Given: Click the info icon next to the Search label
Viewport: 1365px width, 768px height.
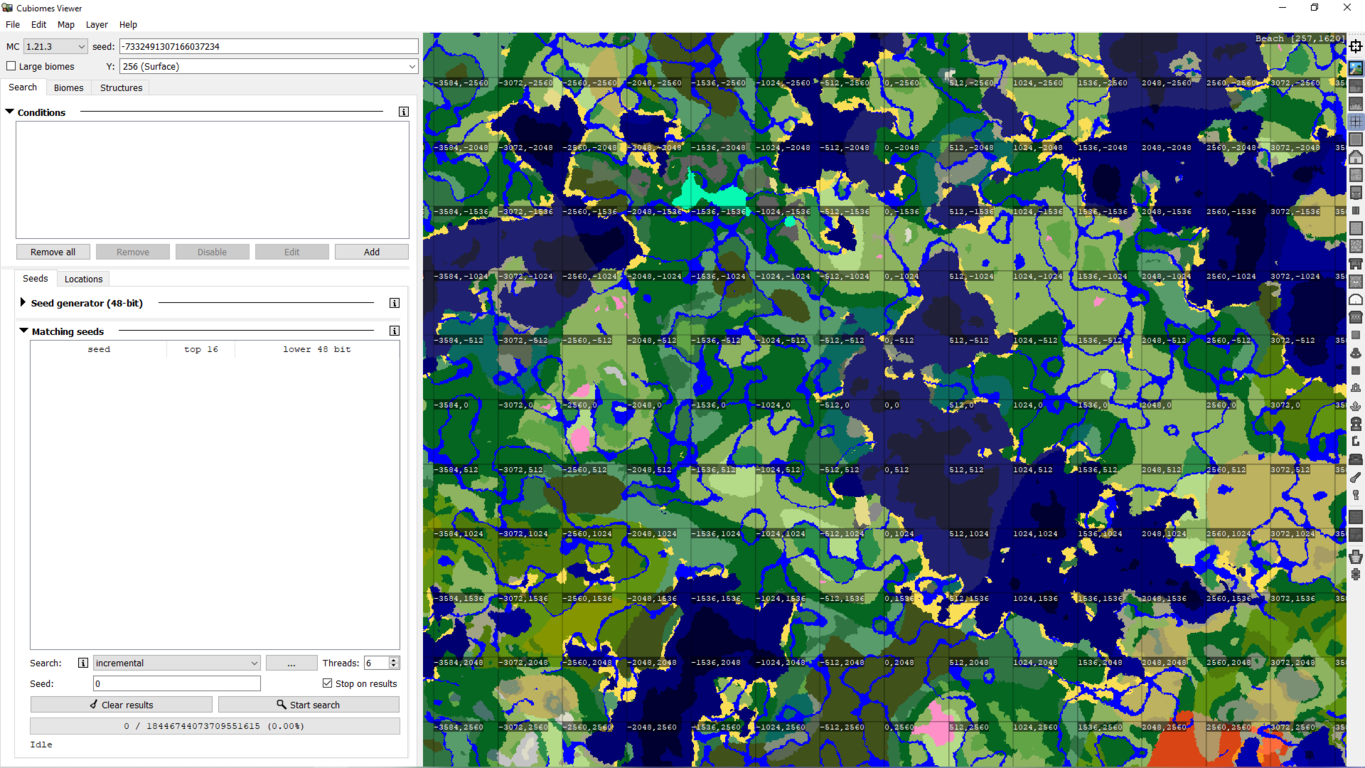Looking at the screenshot, I should (83, 663).
